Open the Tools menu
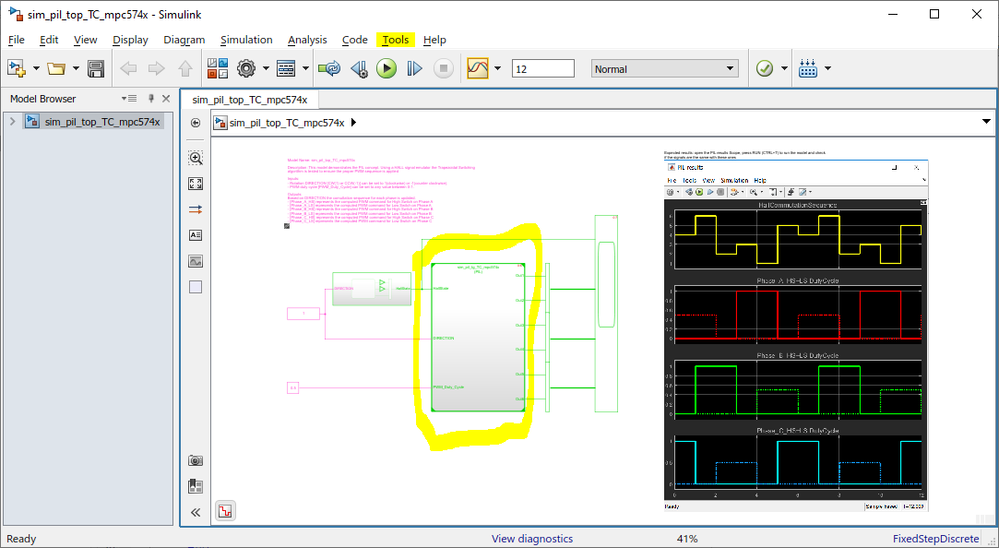The image size is (999, 548). [x=395, y=40]
